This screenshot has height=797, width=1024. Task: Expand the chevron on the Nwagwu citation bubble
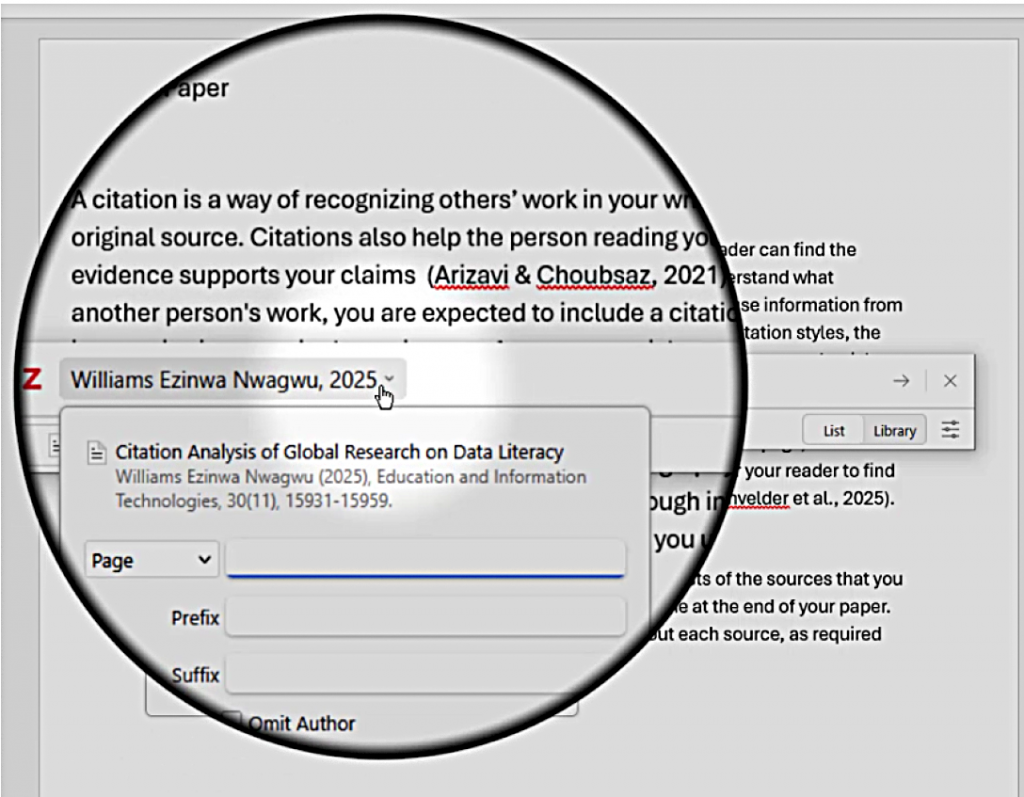click(x=390, y=379)
